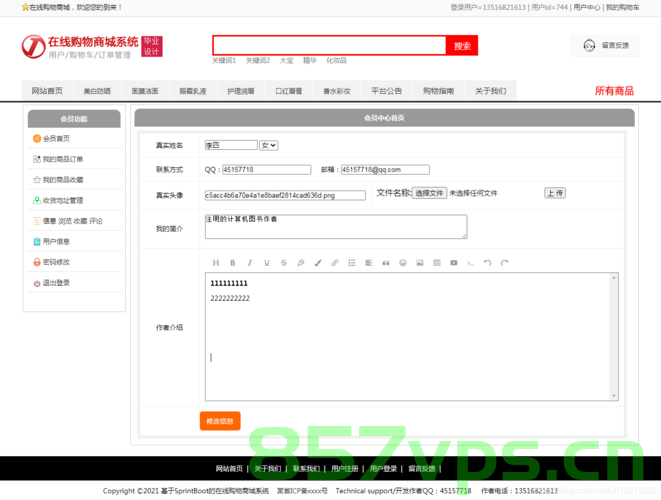Toggle bold formatting in the editor
The width and height of the screenshot is (661, 500).
[233, 263]
